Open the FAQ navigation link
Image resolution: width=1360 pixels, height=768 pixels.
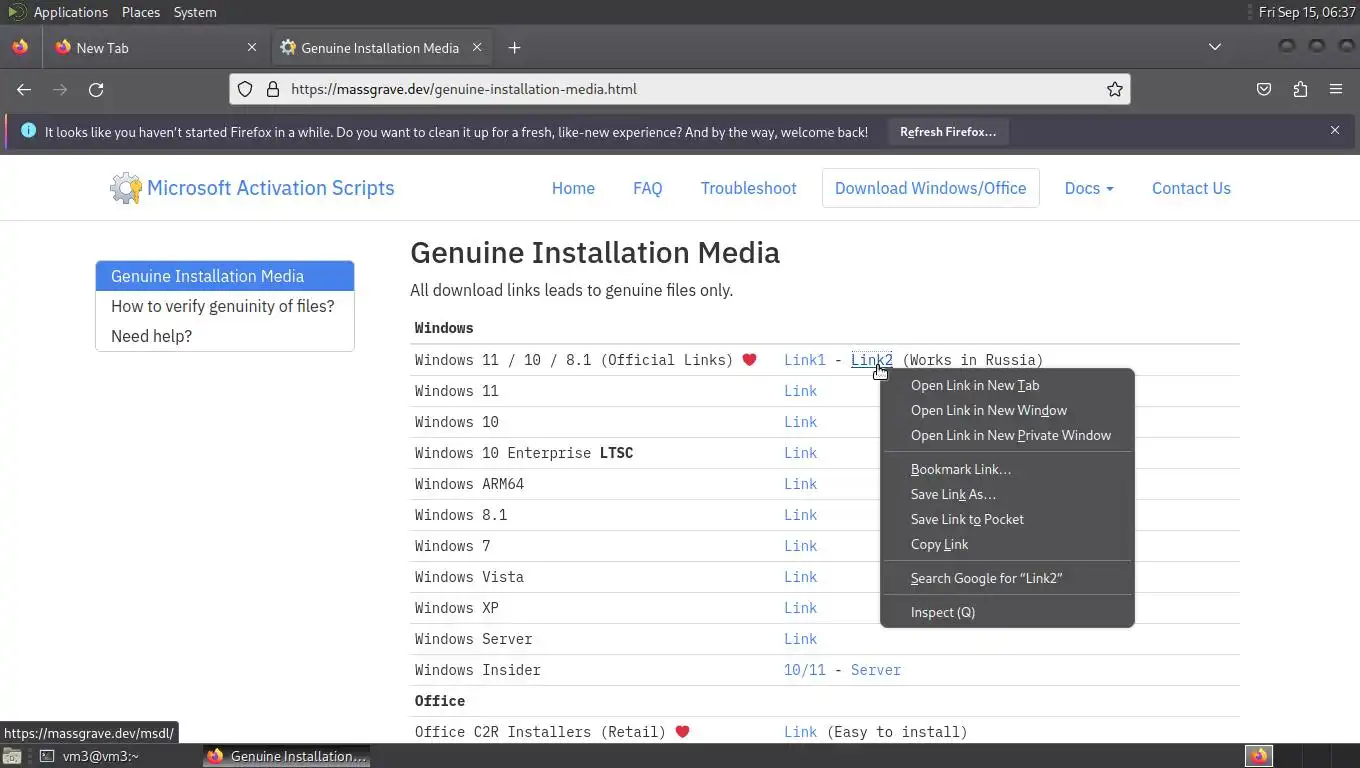tap(647, 188)
